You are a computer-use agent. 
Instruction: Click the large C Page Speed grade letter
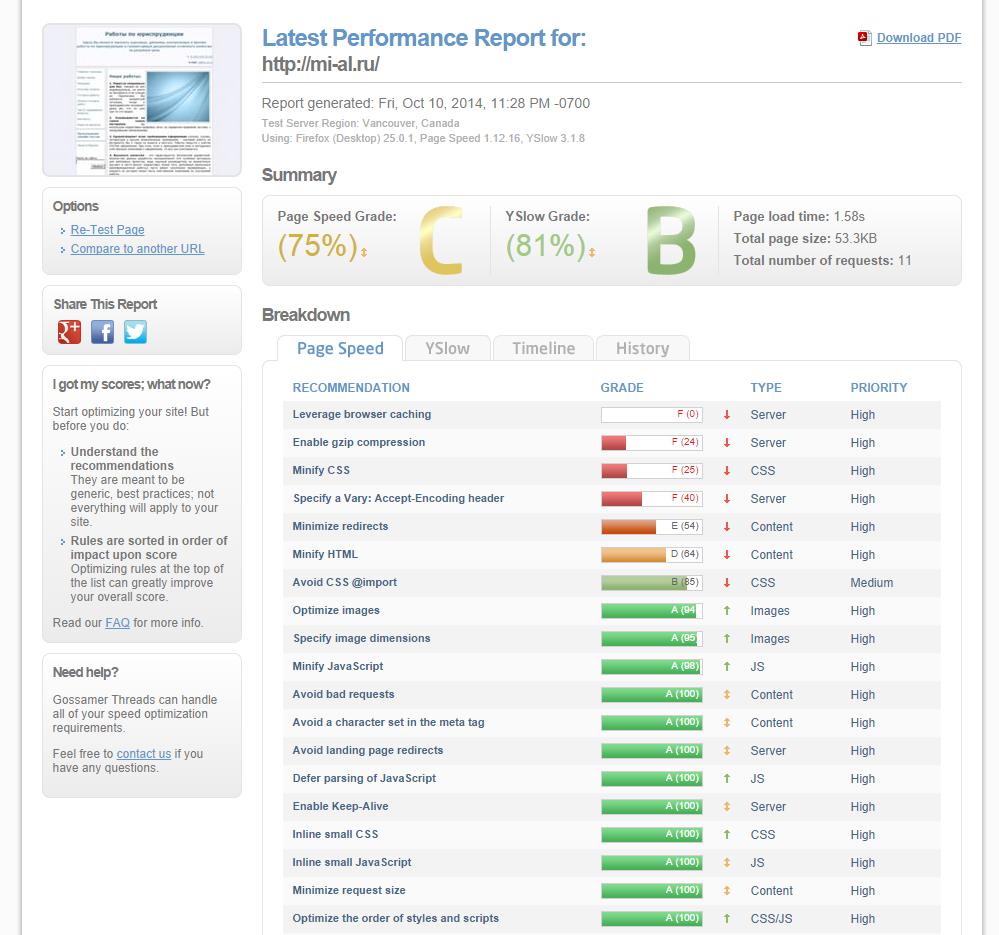coord(441,241)
